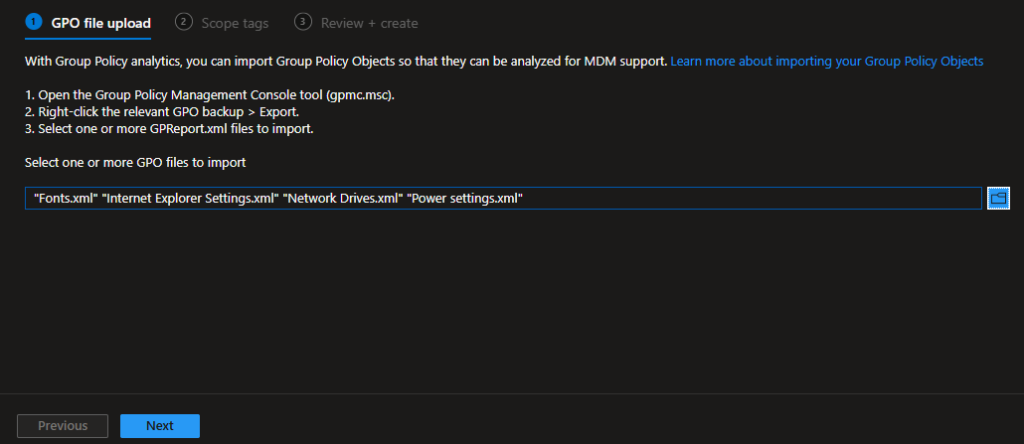Screen dimensions: 1024x444
Task: Click "Internet Explorer Settings.xml" in the file field
Action: 190,198
